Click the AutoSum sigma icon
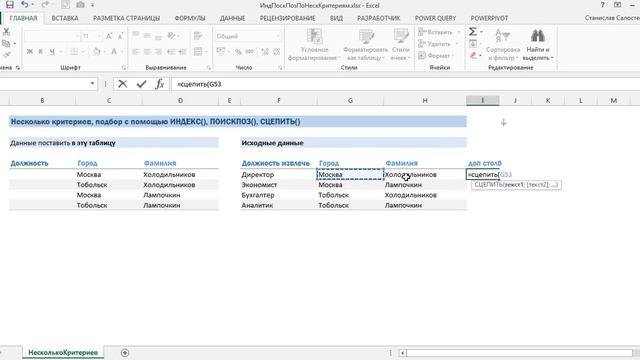The image size is (640, 360). [473, 31]
